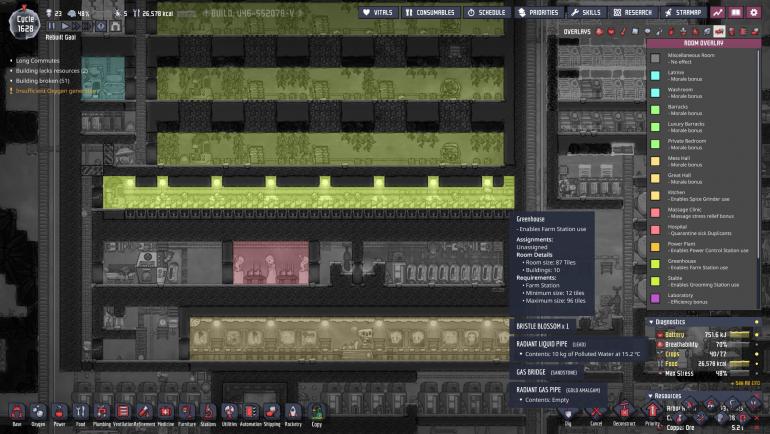This screenshot has width=770, height=434.
Task: Select the Power build menu icon
Action: click(x=58, y=411)
